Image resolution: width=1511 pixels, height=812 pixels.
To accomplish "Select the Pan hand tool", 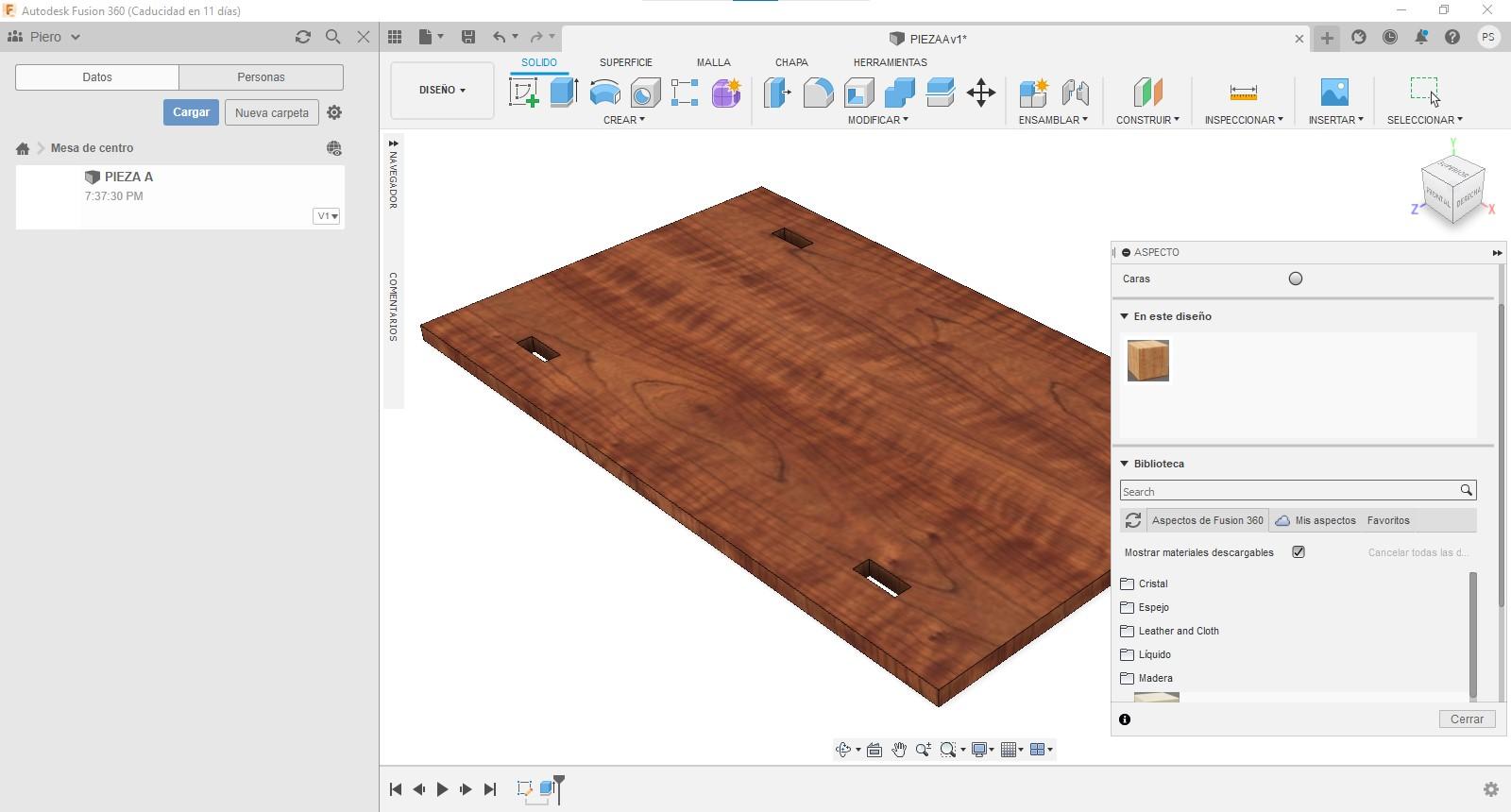I will 898,750.
